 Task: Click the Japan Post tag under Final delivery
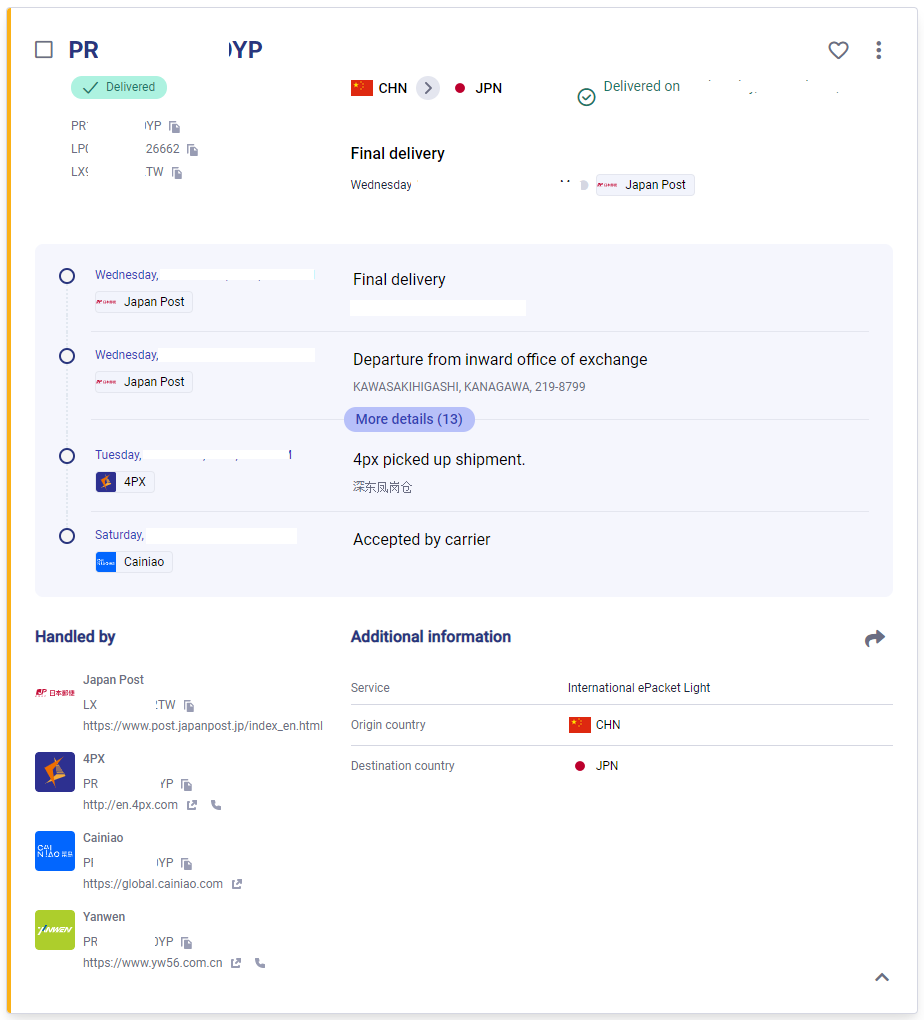click(x=645, y=185)
